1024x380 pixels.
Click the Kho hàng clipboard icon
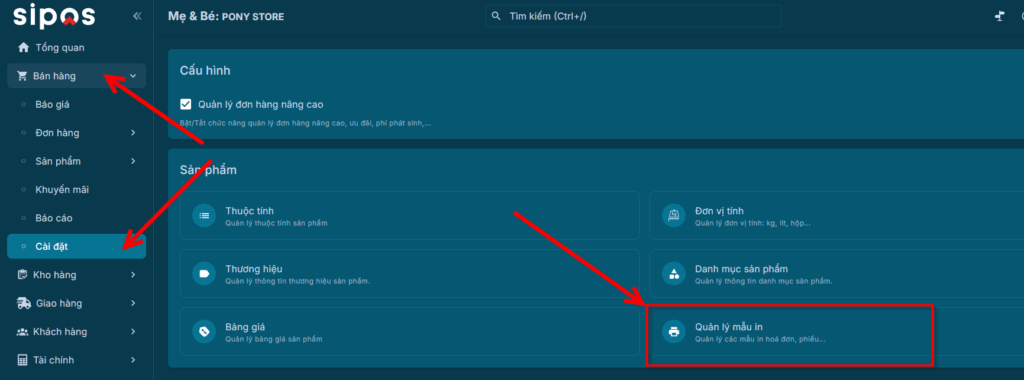[x=22, y=275]
